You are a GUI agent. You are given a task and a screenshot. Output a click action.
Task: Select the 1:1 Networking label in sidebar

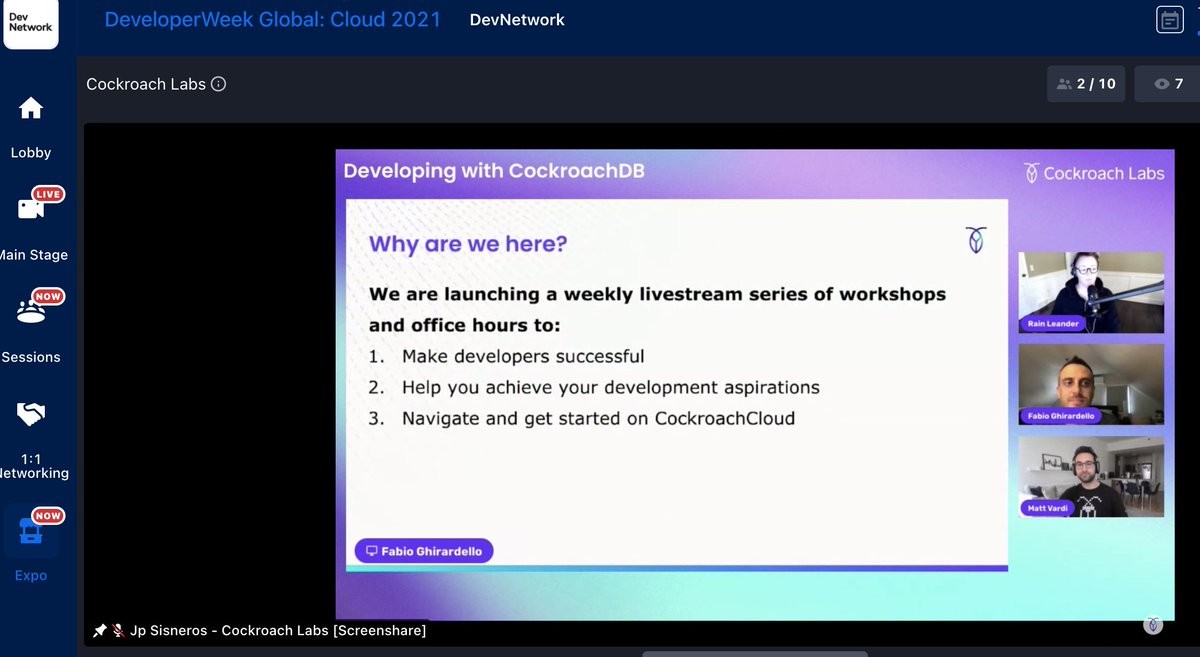click(33, 465)
